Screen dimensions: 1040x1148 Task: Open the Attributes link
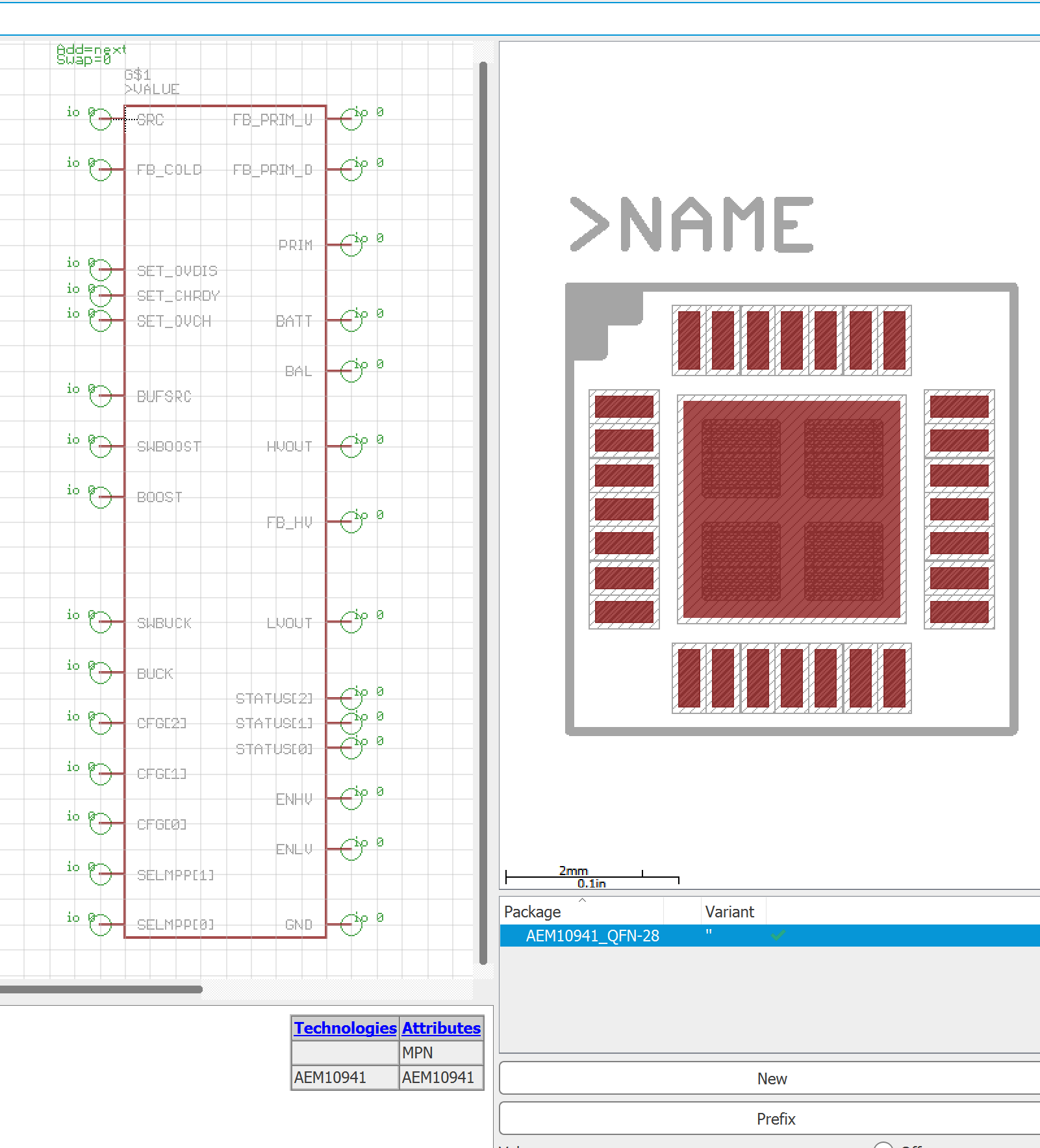(441, 1028)
